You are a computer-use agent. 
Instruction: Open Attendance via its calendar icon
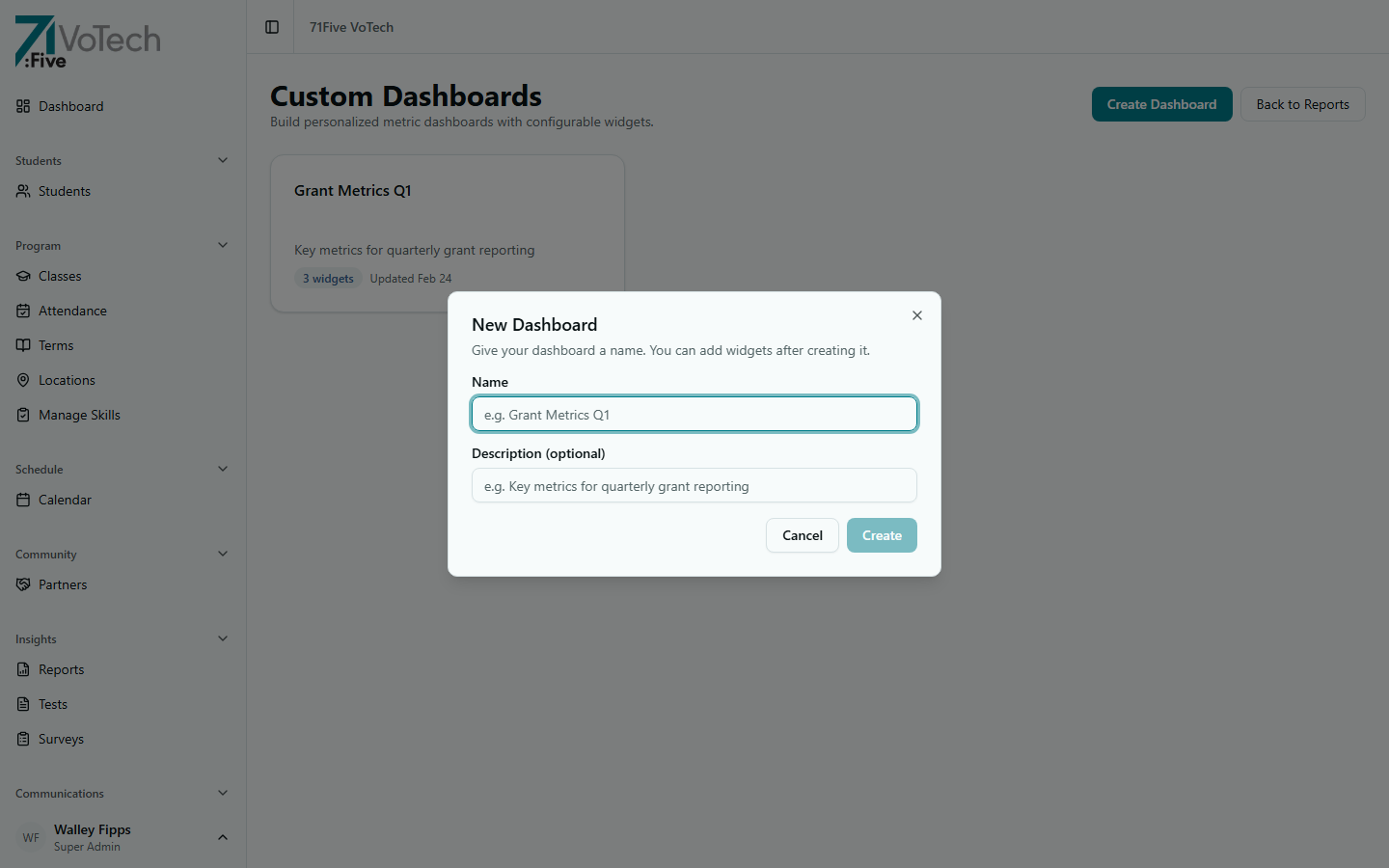coord(22,311)
